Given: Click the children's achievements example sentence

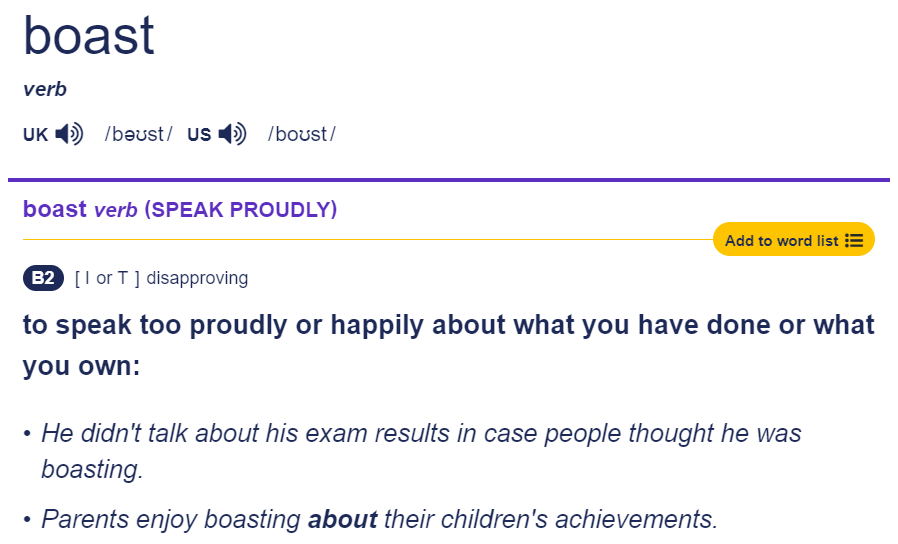Looking at the screenshot, I should 379,519.
